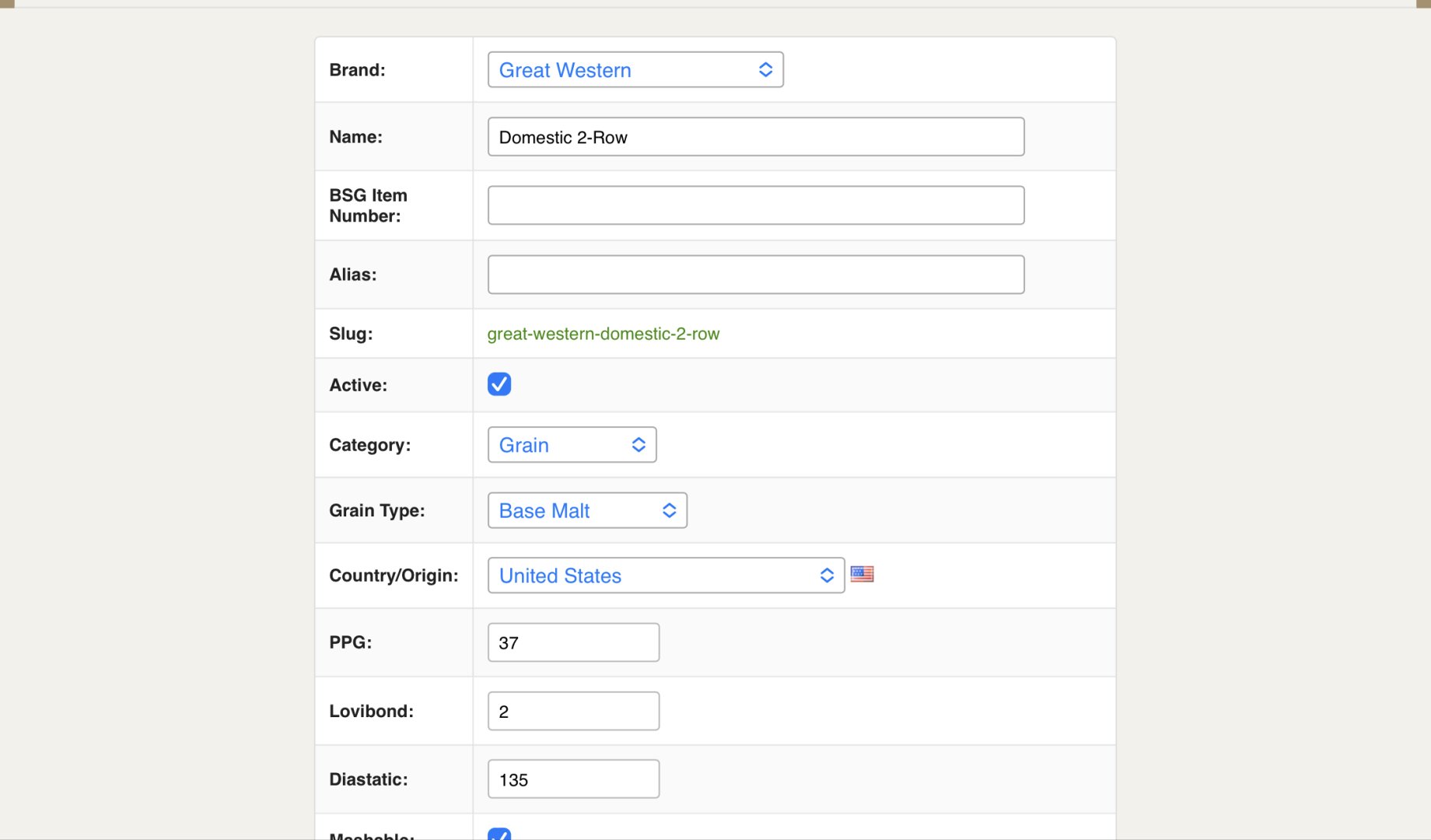Click the Country/Origin selector arrows
1431x840 pixels.
[827, 576]
